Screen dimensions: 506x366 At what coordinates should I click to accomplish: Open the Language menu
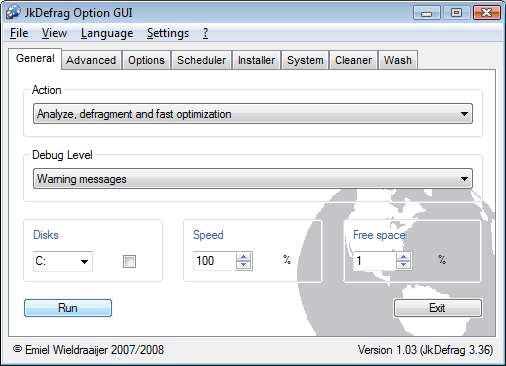tap(107, 33)
